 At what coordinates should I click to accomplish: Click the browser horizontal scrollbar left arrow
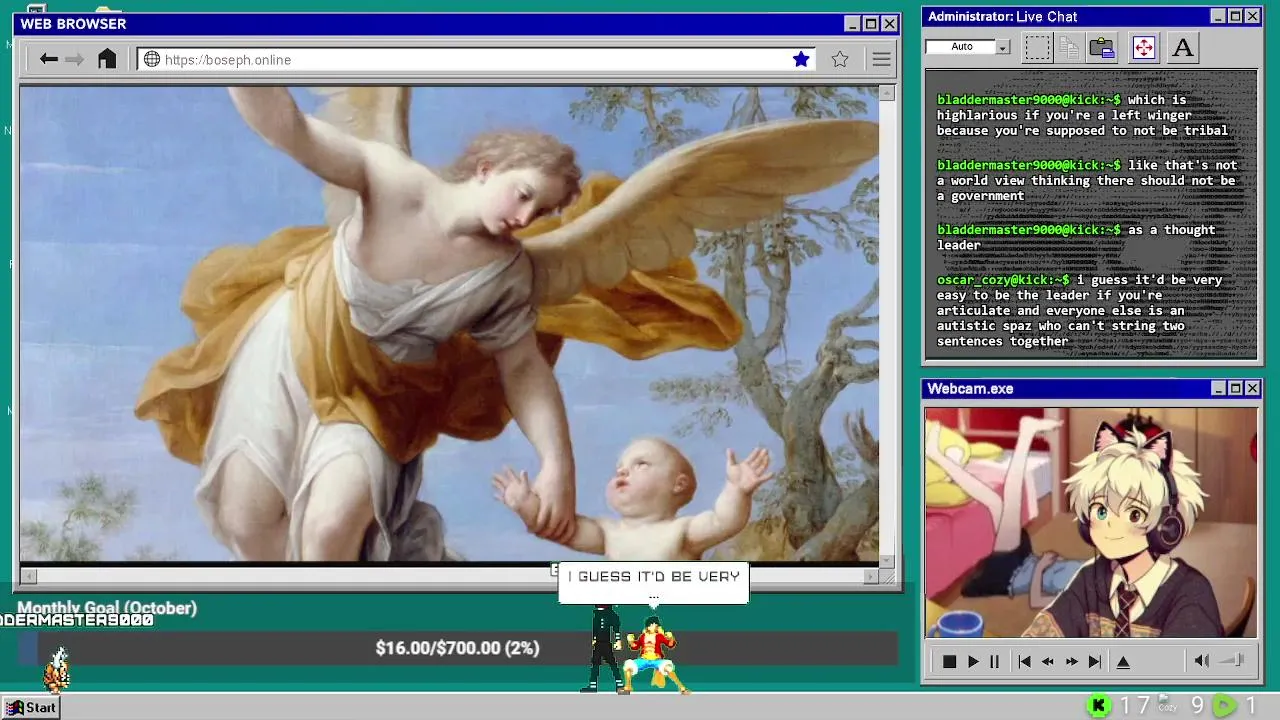point(28,575)
